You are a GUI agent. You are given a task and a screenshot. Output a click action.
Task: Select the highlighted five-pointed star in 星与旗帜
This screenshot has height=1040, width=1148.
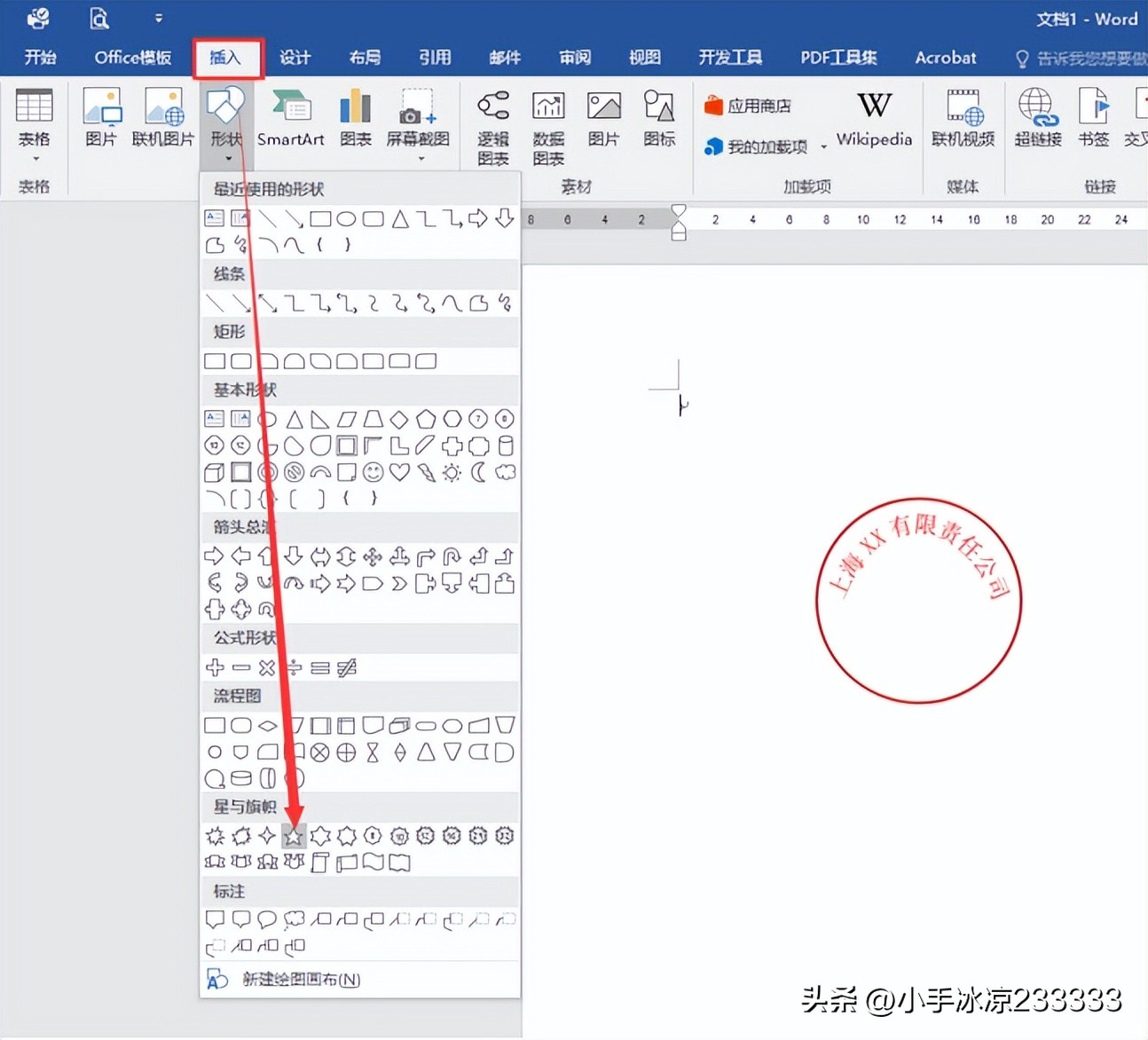293,835
